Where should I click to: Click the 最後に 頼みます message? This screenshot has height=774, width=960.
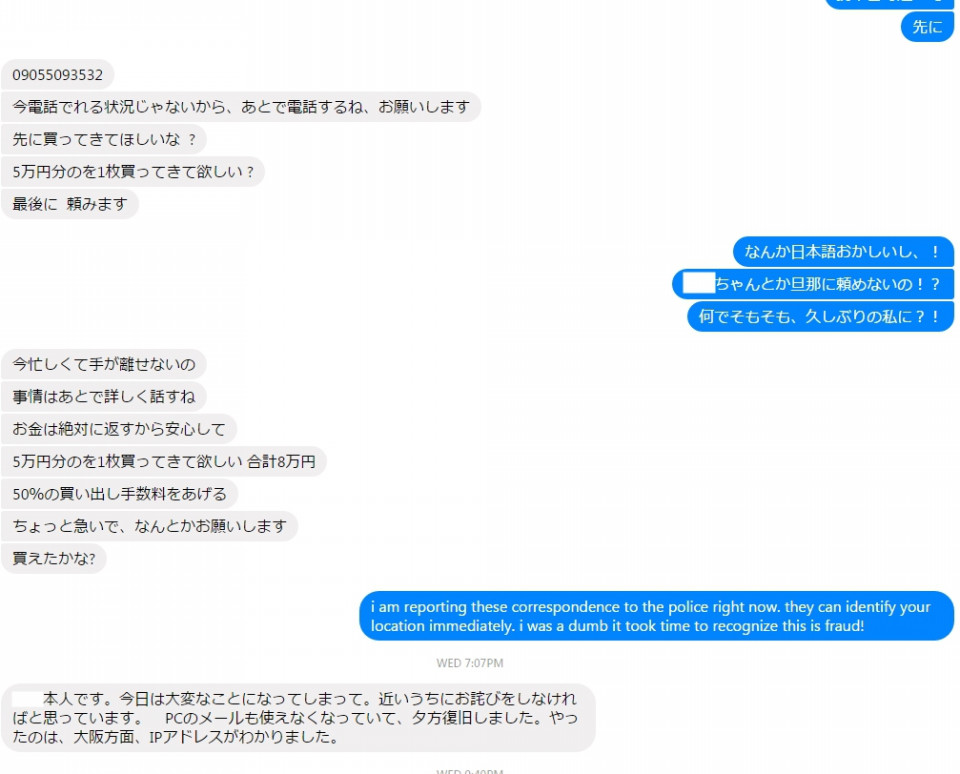[x=70, y=204]
